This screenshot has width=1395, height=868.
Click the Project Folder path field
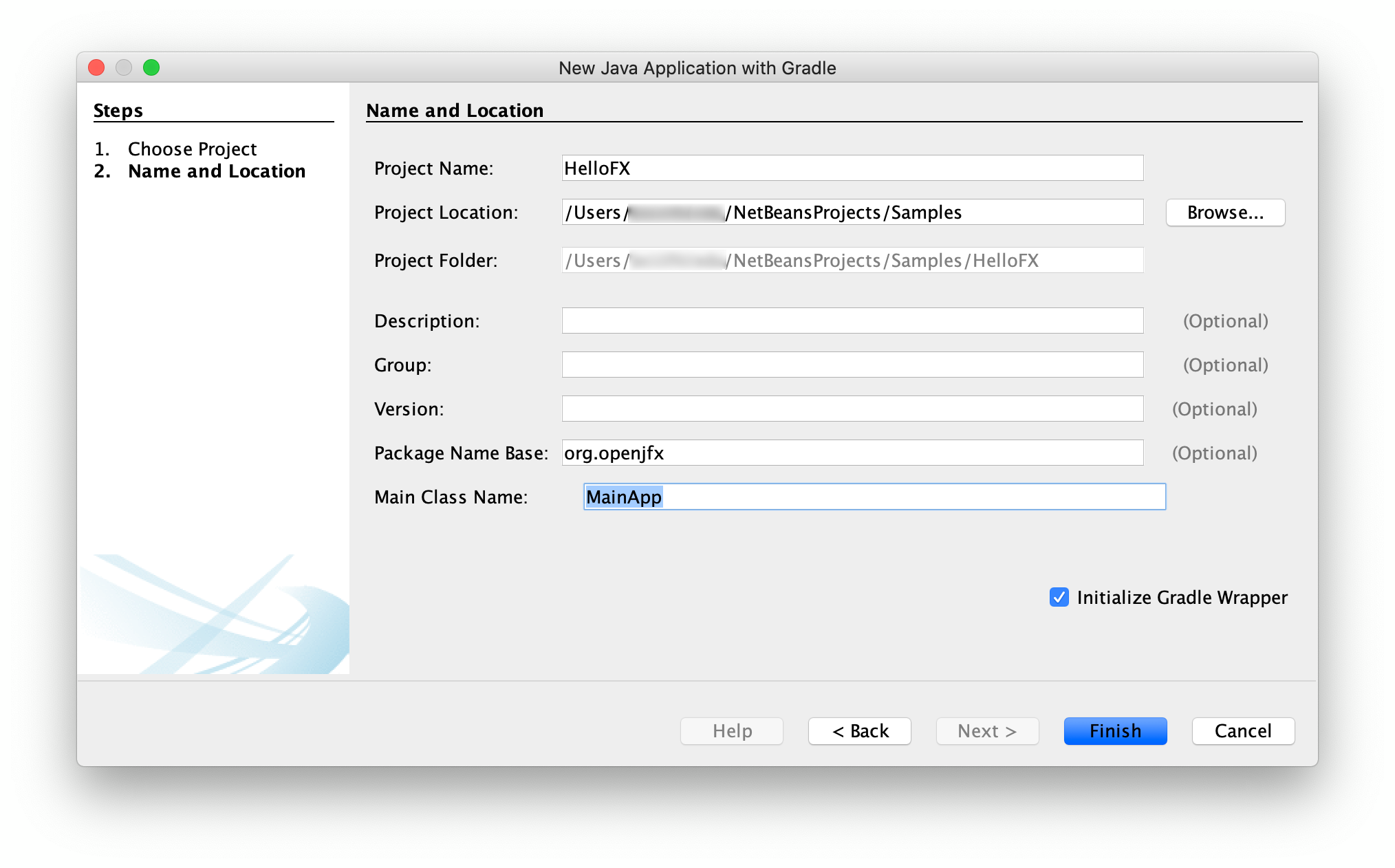(852, 261)
